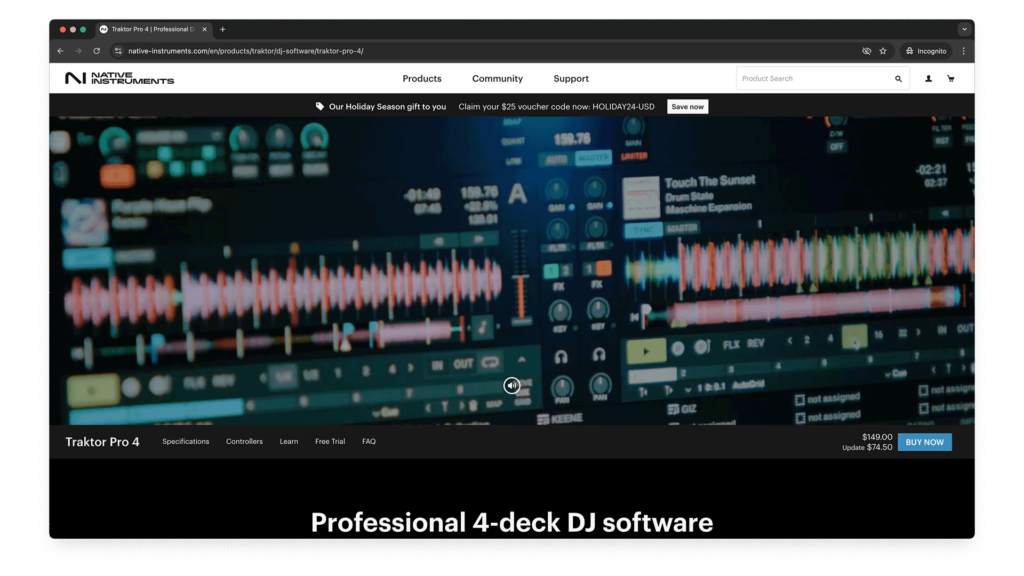
Task: Click the BUY NOW button
Action: (925, 442)
